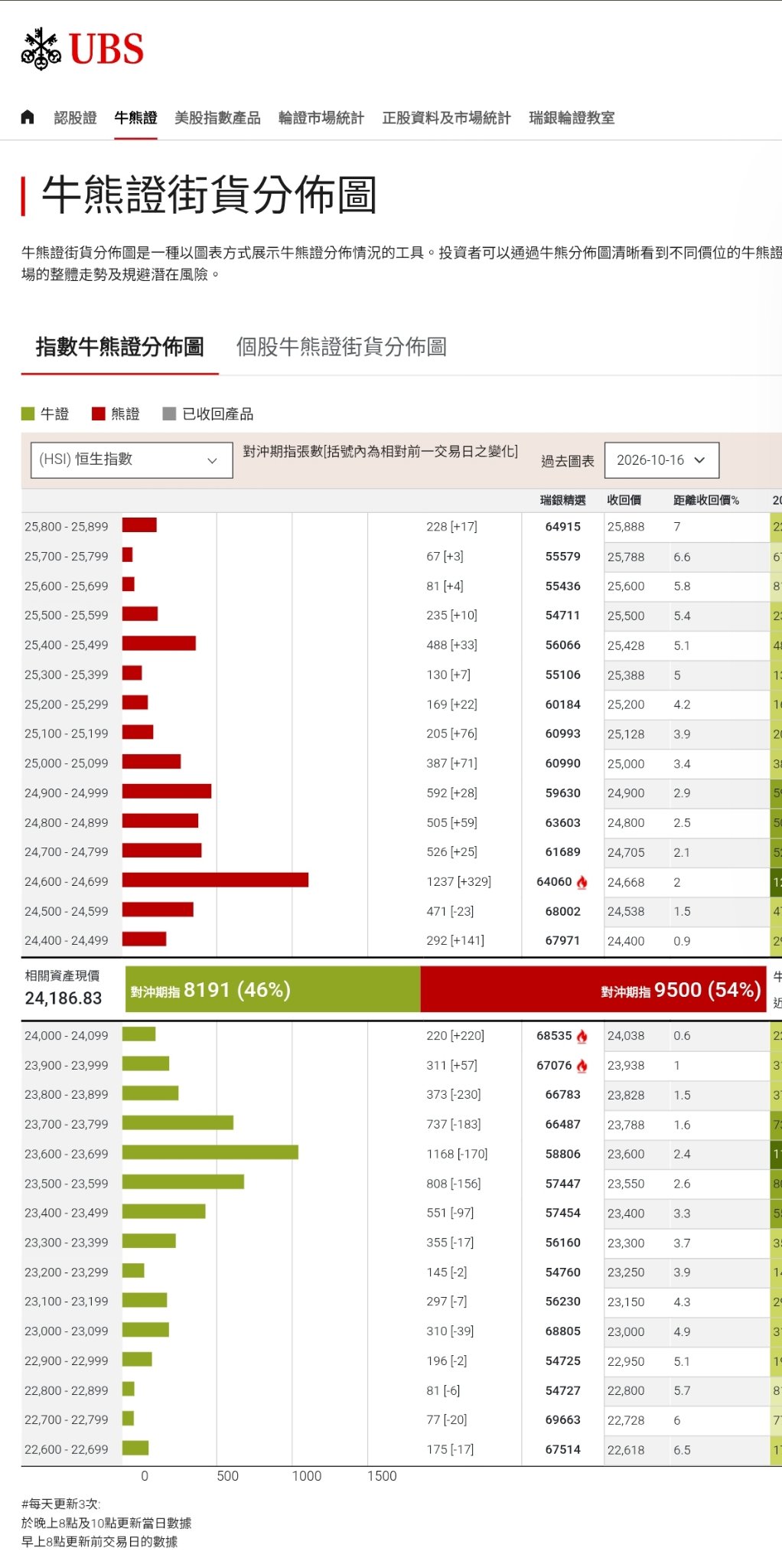
Task: Open warrant code 64060 link
Action: 555,882
